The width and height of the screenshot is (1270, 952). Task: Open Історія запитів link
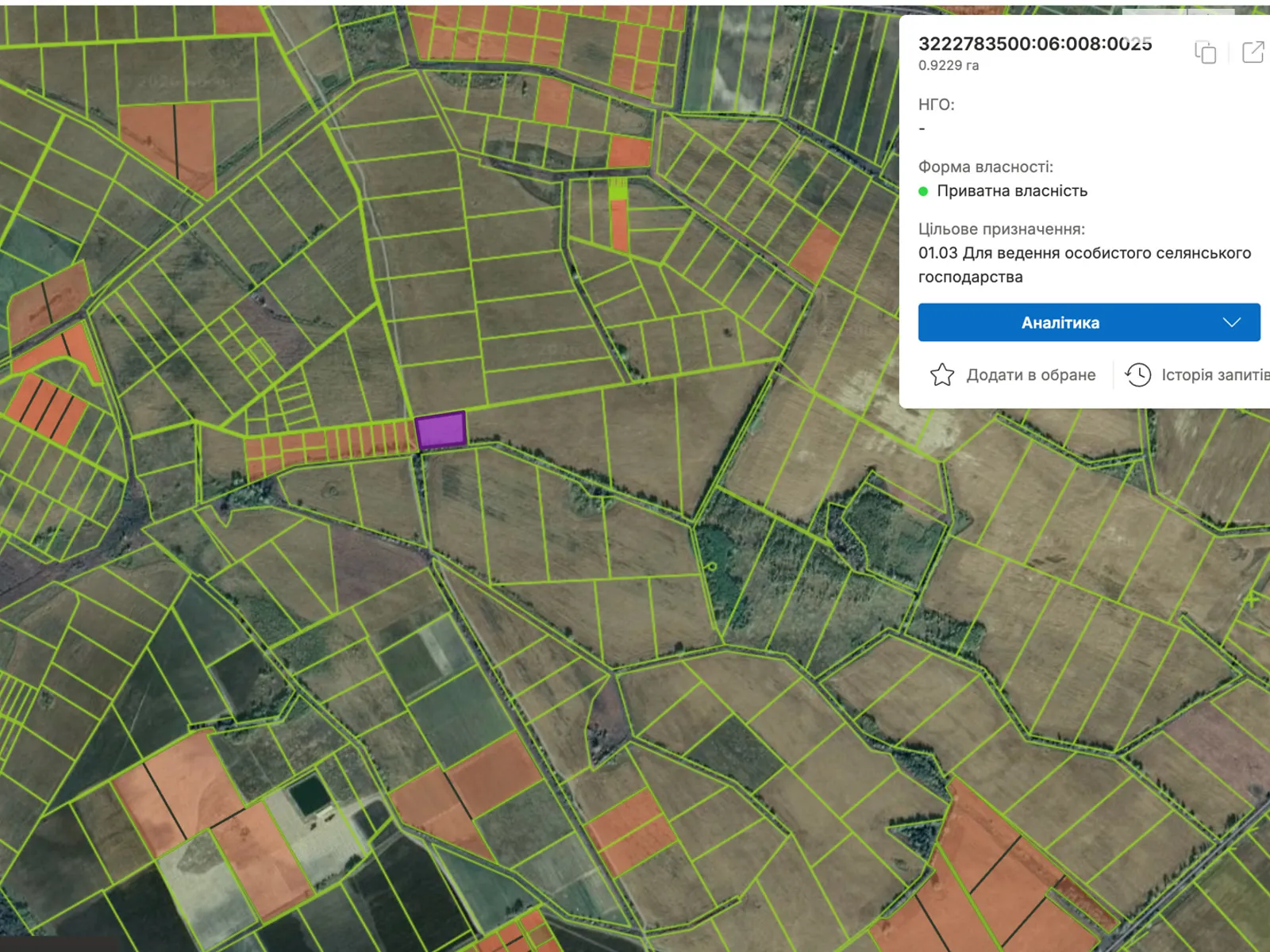[x=1214, y=374]
